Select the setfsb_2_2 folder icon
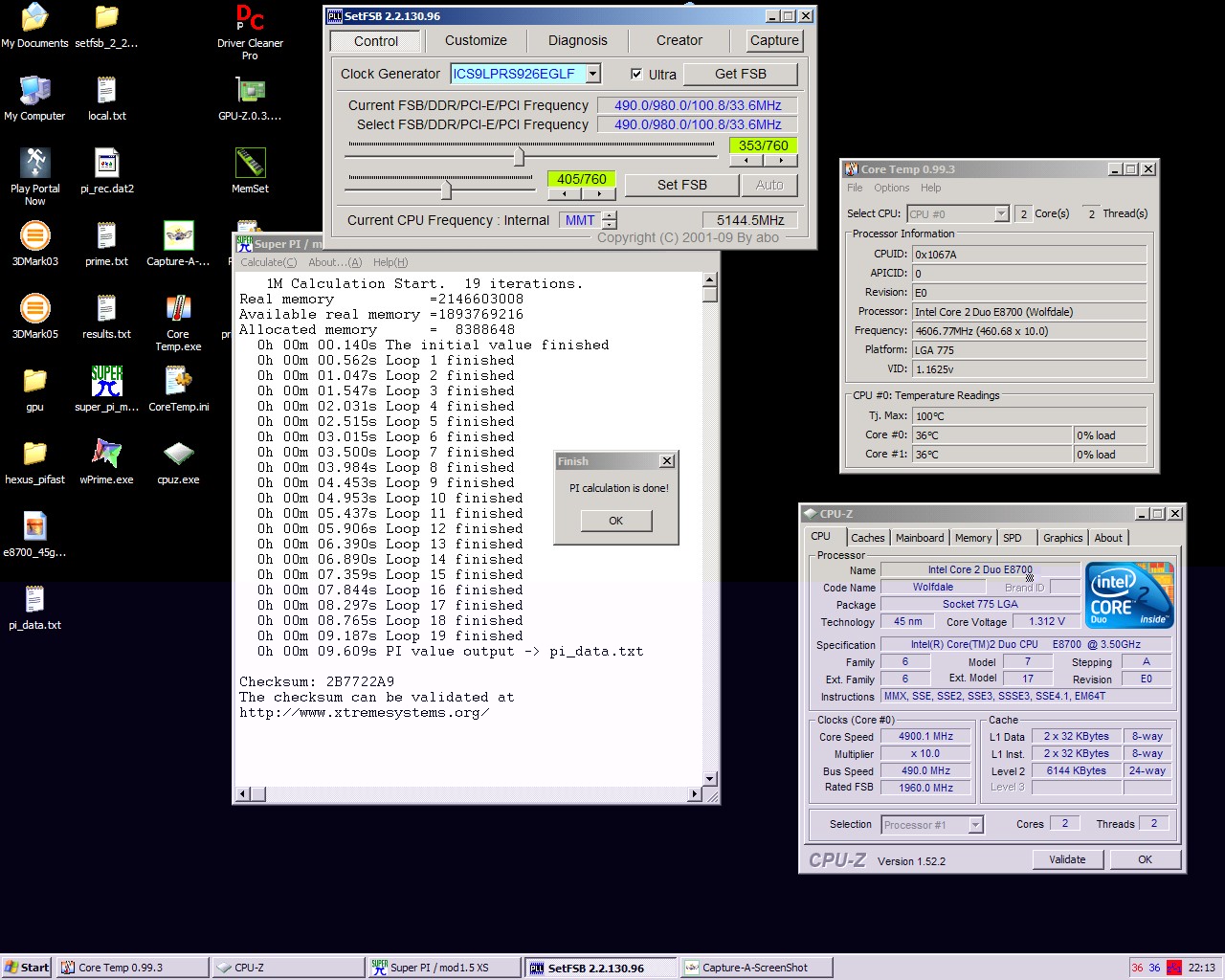The width and height of the screenshot is (1225, 980). [x=106, y=26]
